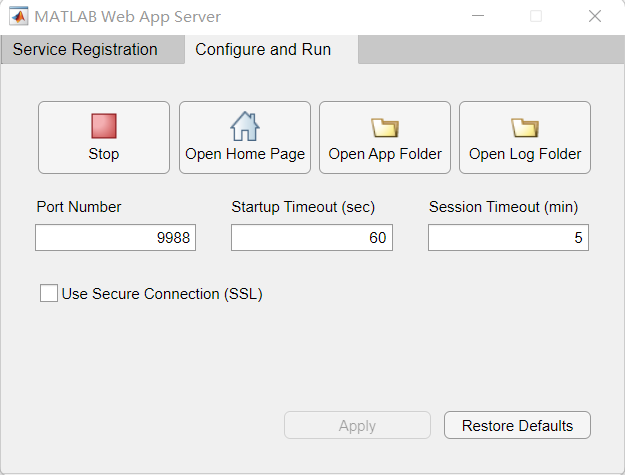Click the 'Startup Timeout (sec)' label
The width and height of the screenshot is (625, 475).
pyautogui.click(x=303, y=207)
